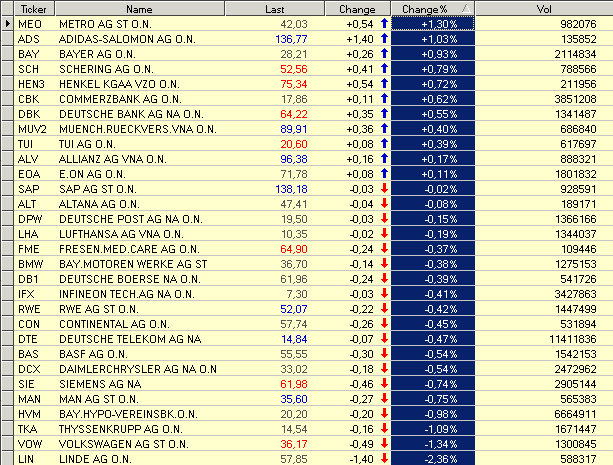
Task: Sort by the Last column header
Action: click(x=275, y=9)
